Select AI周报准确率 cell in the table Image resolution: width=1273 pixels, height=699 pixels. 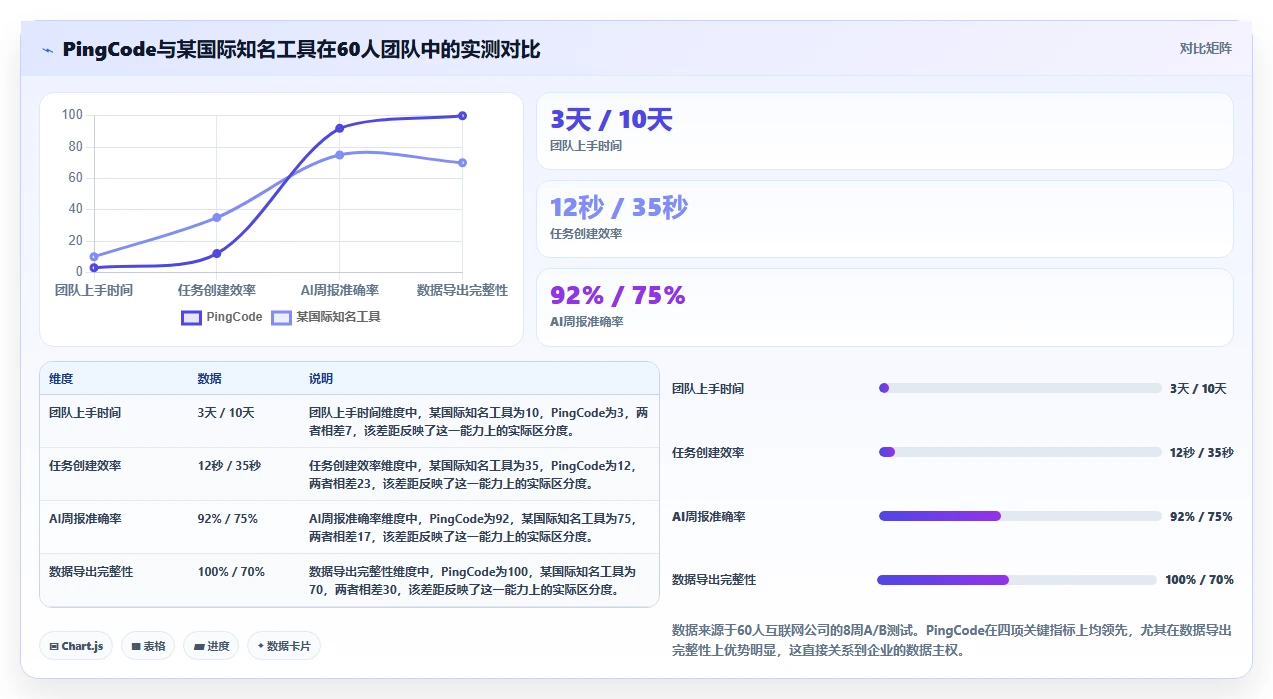point(85,518)
